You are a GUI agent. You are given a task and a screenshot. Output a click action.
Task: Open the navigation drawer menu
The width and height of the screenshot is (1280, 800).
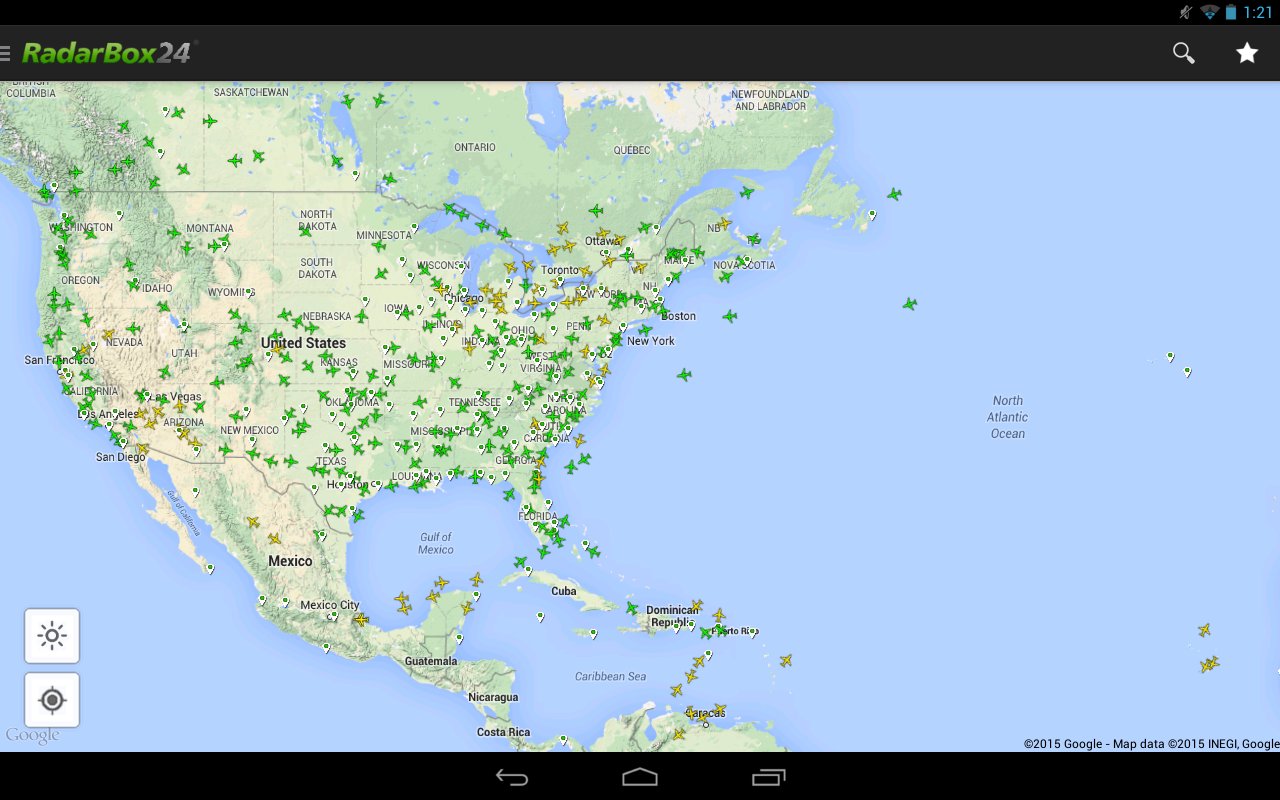pos(8,52)
